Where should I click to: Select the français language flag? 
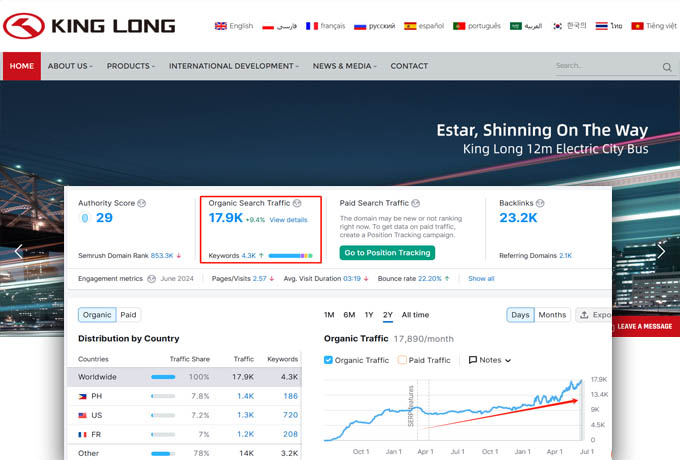tap(312, 26)
